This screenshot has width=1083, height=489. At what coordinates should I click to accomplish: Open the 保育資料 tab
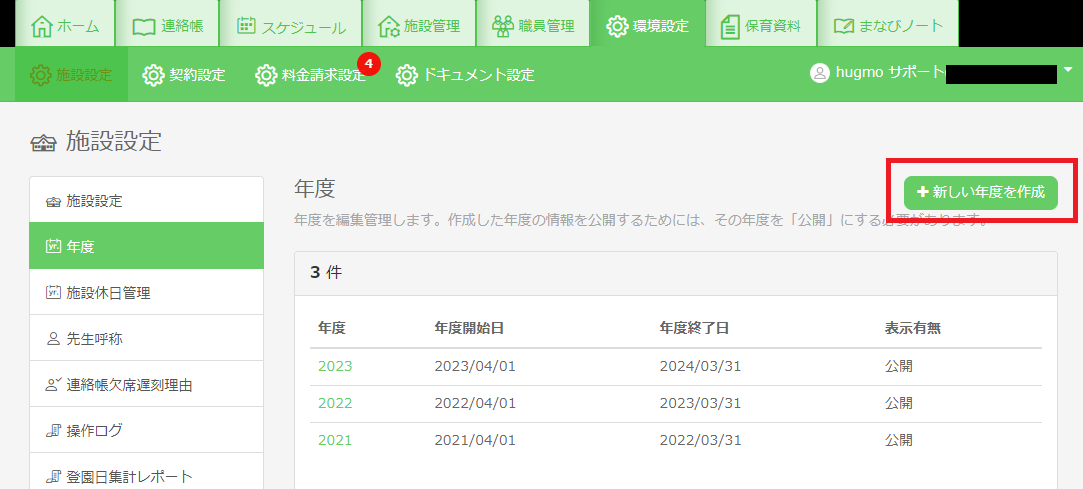point(760,23)
